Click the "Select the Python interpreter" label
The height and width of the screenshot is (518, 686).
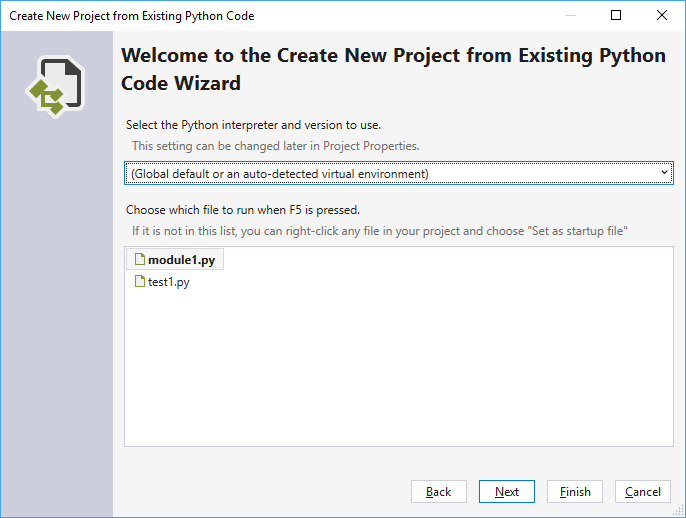[252, 125]
